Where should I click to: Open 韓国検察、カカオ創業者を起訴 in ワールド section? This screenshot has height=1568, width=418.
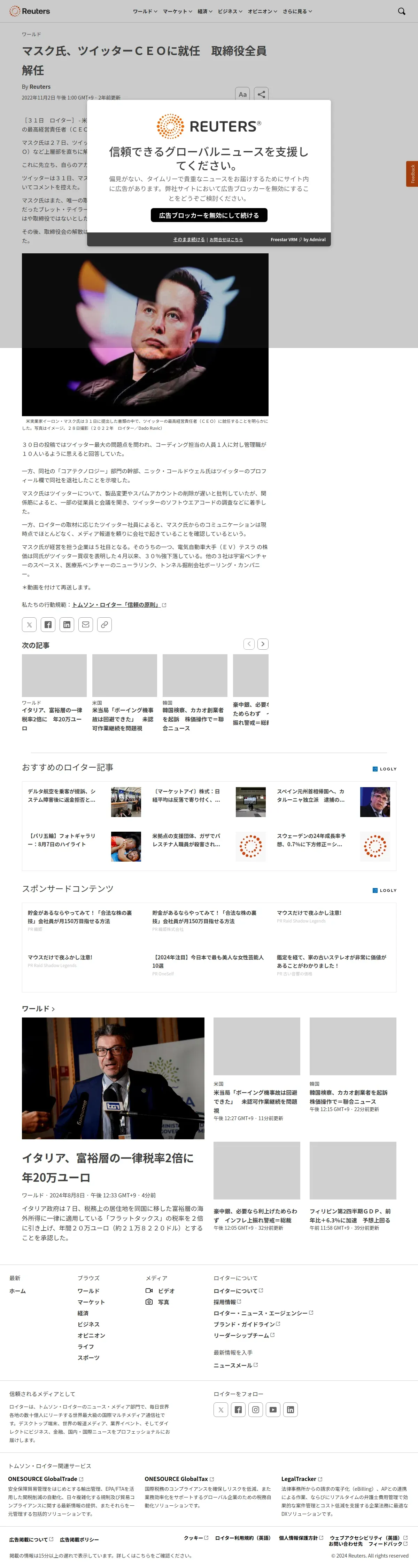348,1097
